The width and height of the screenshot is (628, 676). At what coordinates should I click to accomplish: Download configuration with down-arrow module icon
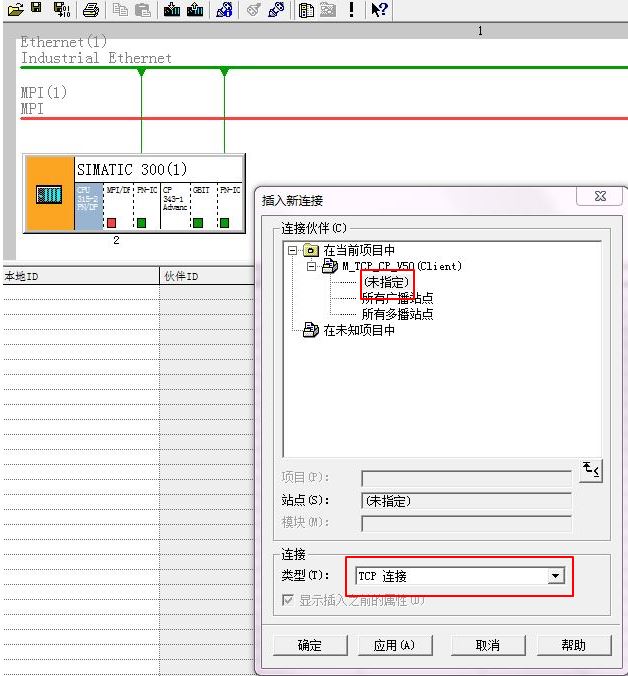pos(172,9)
